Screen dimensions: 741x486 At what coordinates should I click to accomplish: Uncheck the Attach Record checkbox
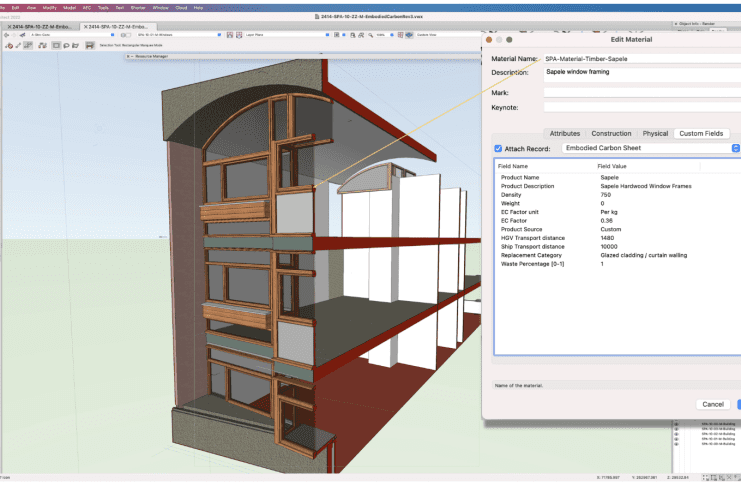pos(498,148)
